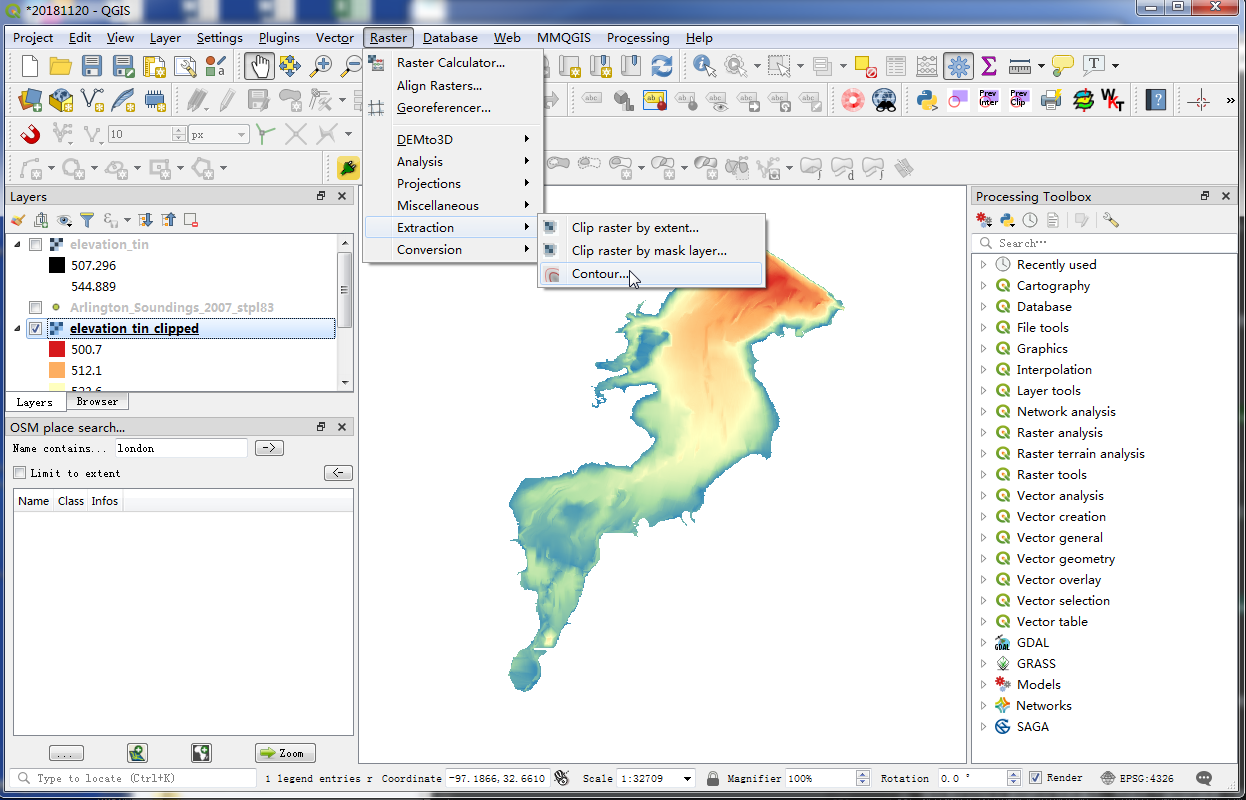
Task: Click the Map Tips speech bubble icon
Action: pyautogui.click(x=1062, y=67)
